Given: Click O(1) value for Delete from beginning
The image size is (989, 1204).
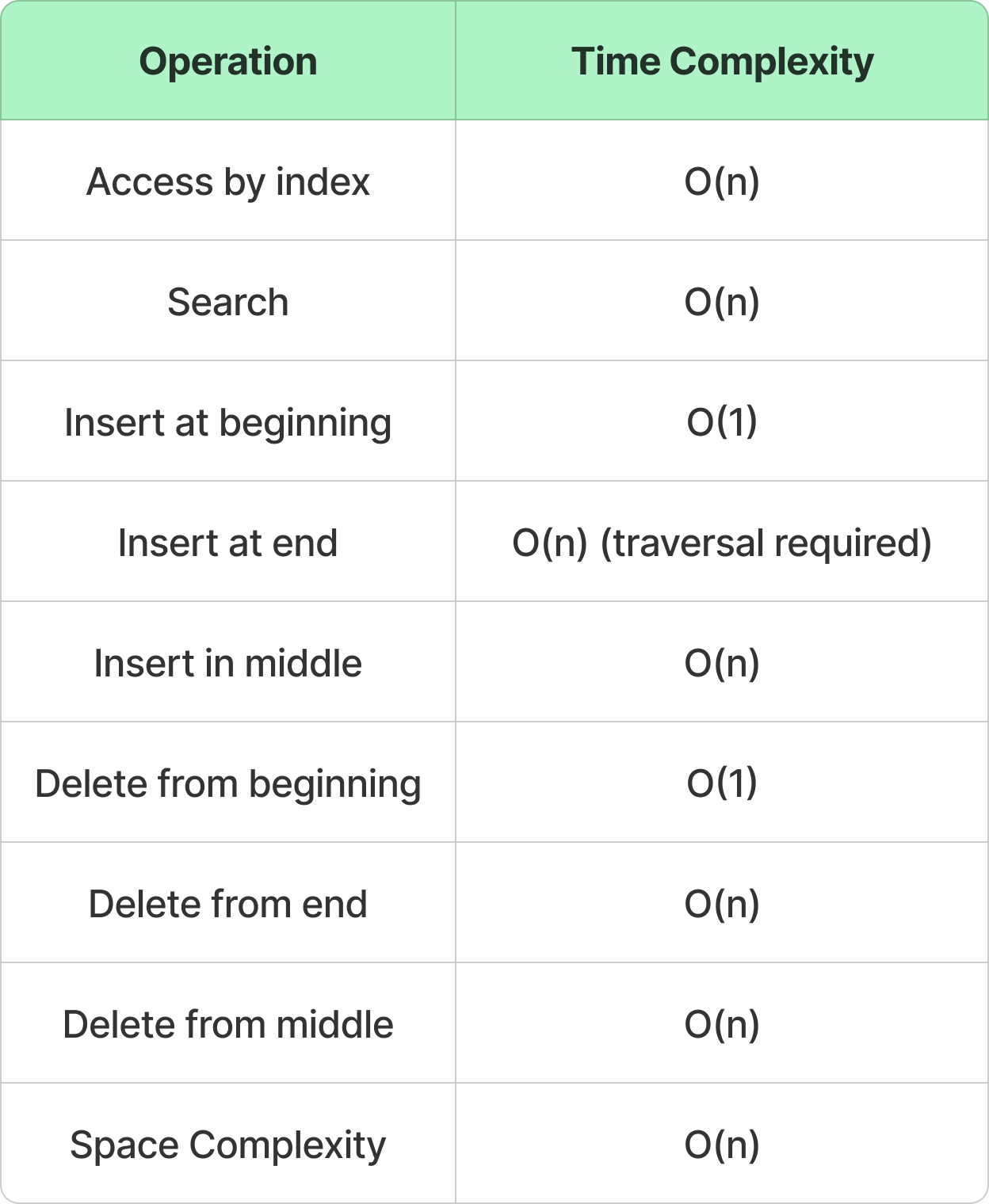Looking at the screenshot, I should 722,783.
